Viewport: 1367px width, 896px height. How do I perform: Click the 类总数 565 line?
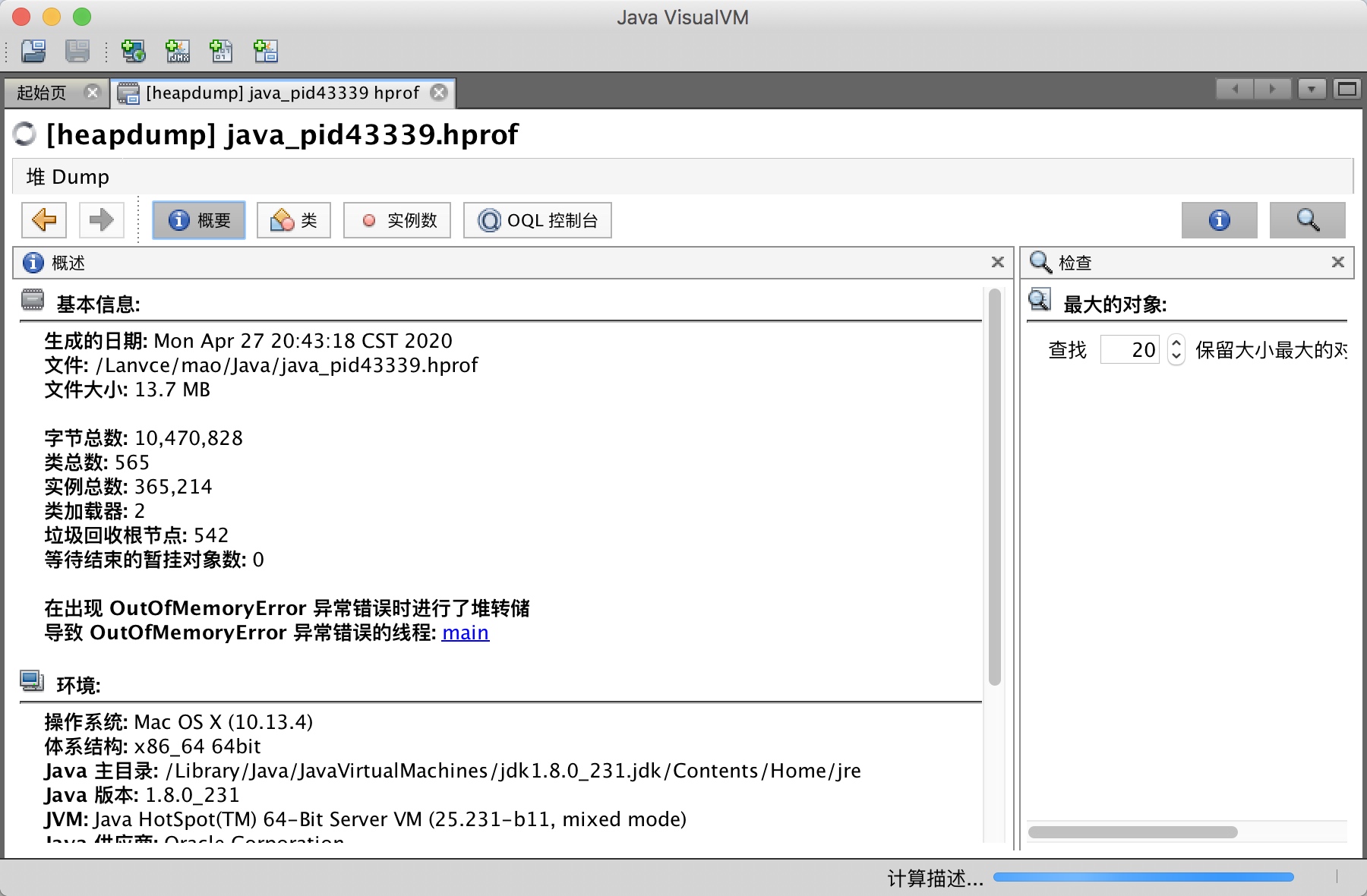(96, 462)
